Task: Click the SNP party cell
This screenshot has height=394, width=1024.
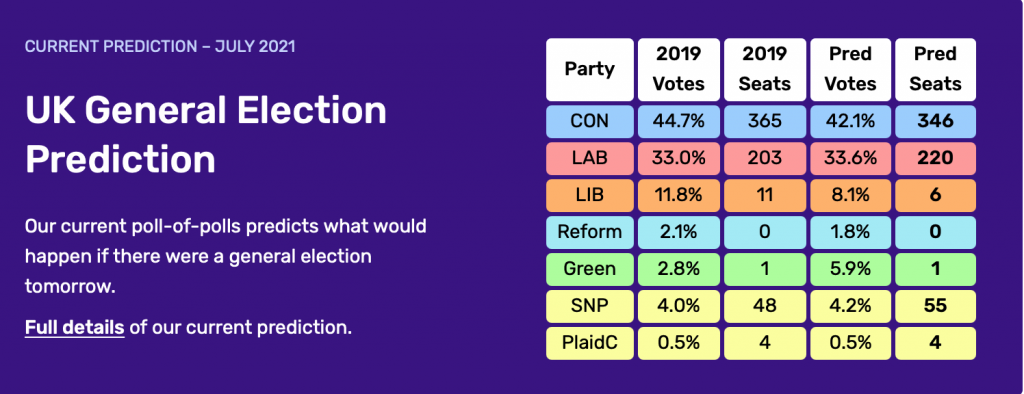Action: 590,306
